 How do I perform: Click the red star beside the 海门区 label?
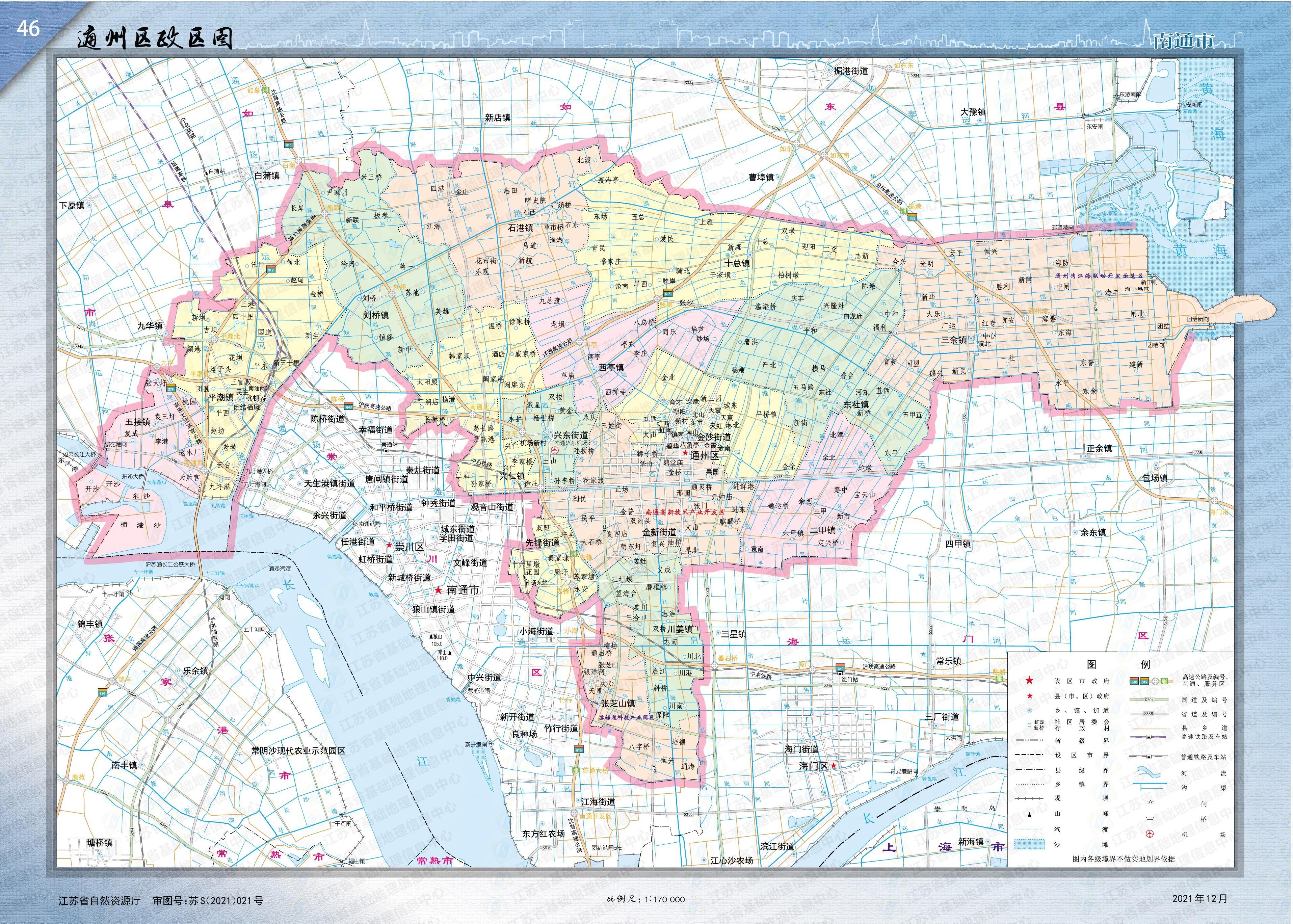click(834, 766)
